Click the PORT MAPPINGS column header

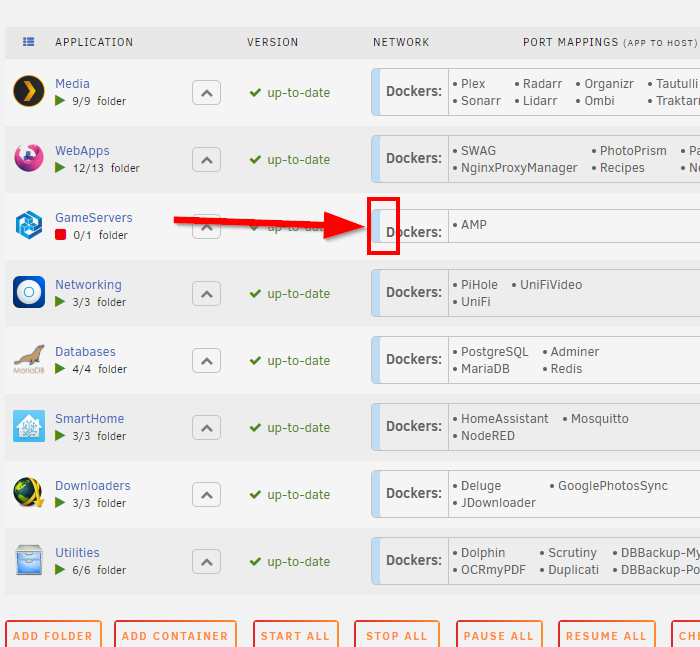coord(610,42)
